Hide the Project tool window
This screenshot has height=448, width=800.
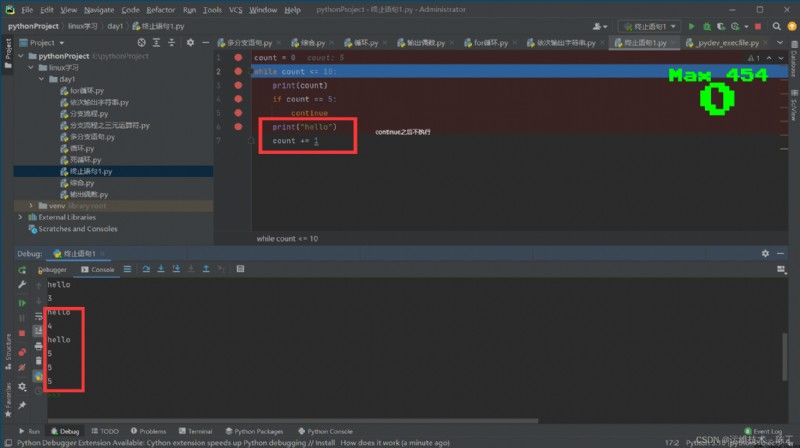pos(205,42)
